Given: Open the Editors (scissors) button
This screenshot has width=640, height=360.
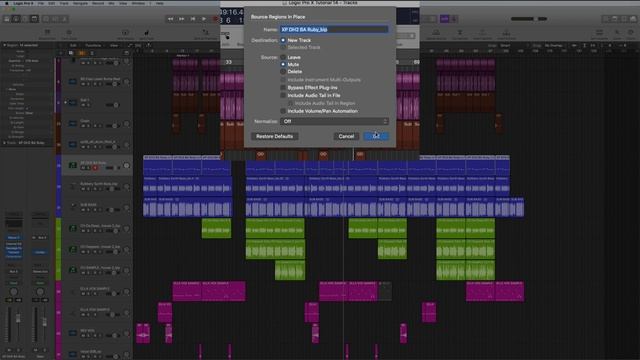Looking at the screenshot, I should click(x=65, y=19).
